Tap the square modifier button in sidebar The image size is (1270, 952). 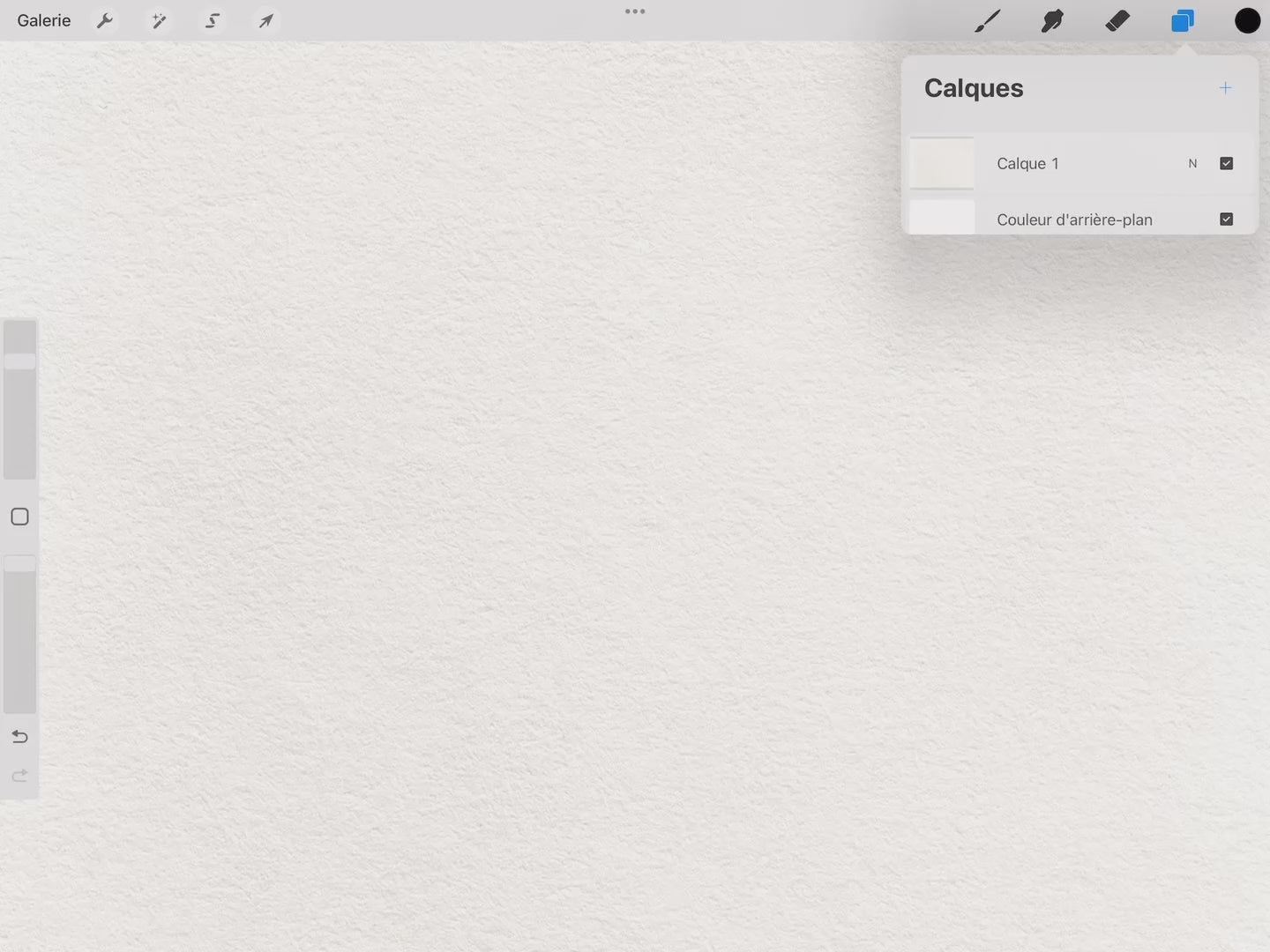(19, 517)
